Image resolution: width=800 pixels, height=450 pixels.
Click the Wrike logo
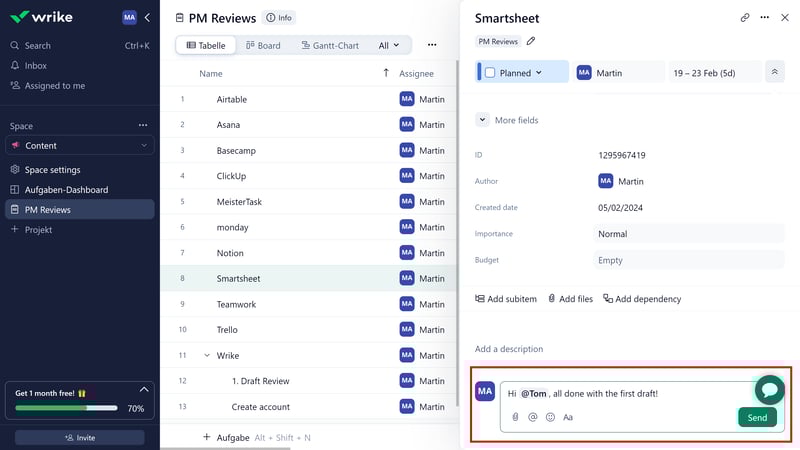point(41,17)
